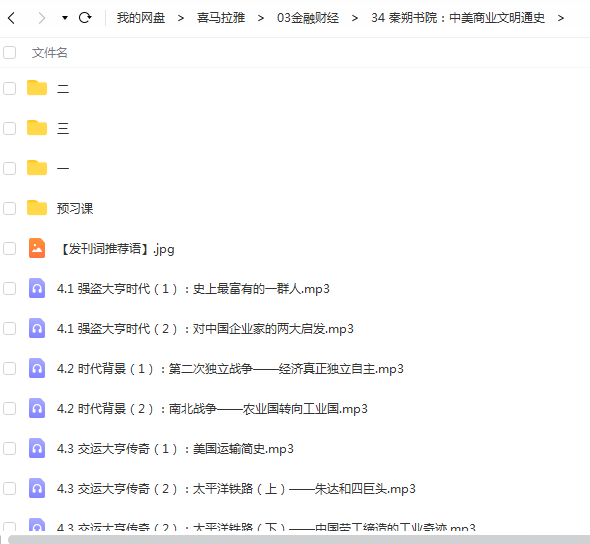The height and width of the screenshot is (544, 590).
Task: Navigate to 喜马拉雅 in breadcrumb
Action: pyautogui.click(x=221, y=18)
